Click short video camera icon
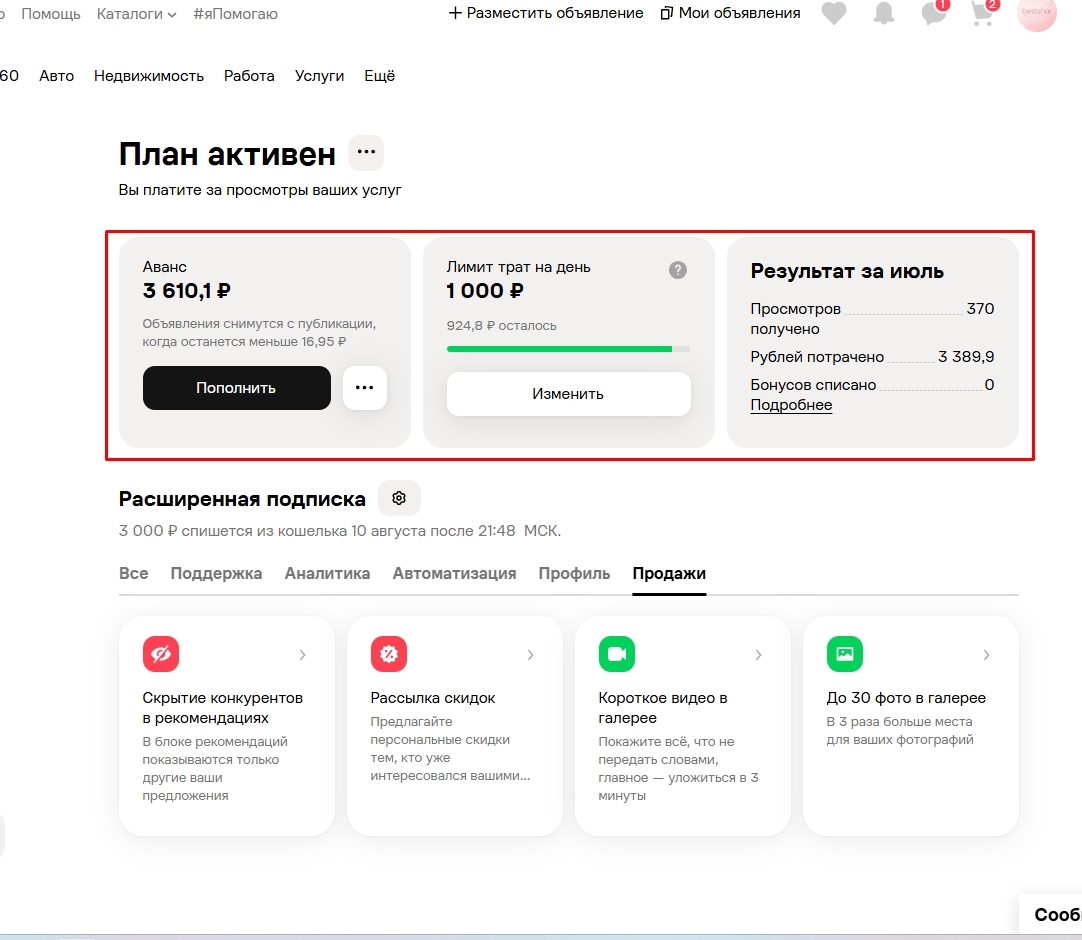Image resolution: width=1082 pixels, height=940 pixels. tap(617, 654)
